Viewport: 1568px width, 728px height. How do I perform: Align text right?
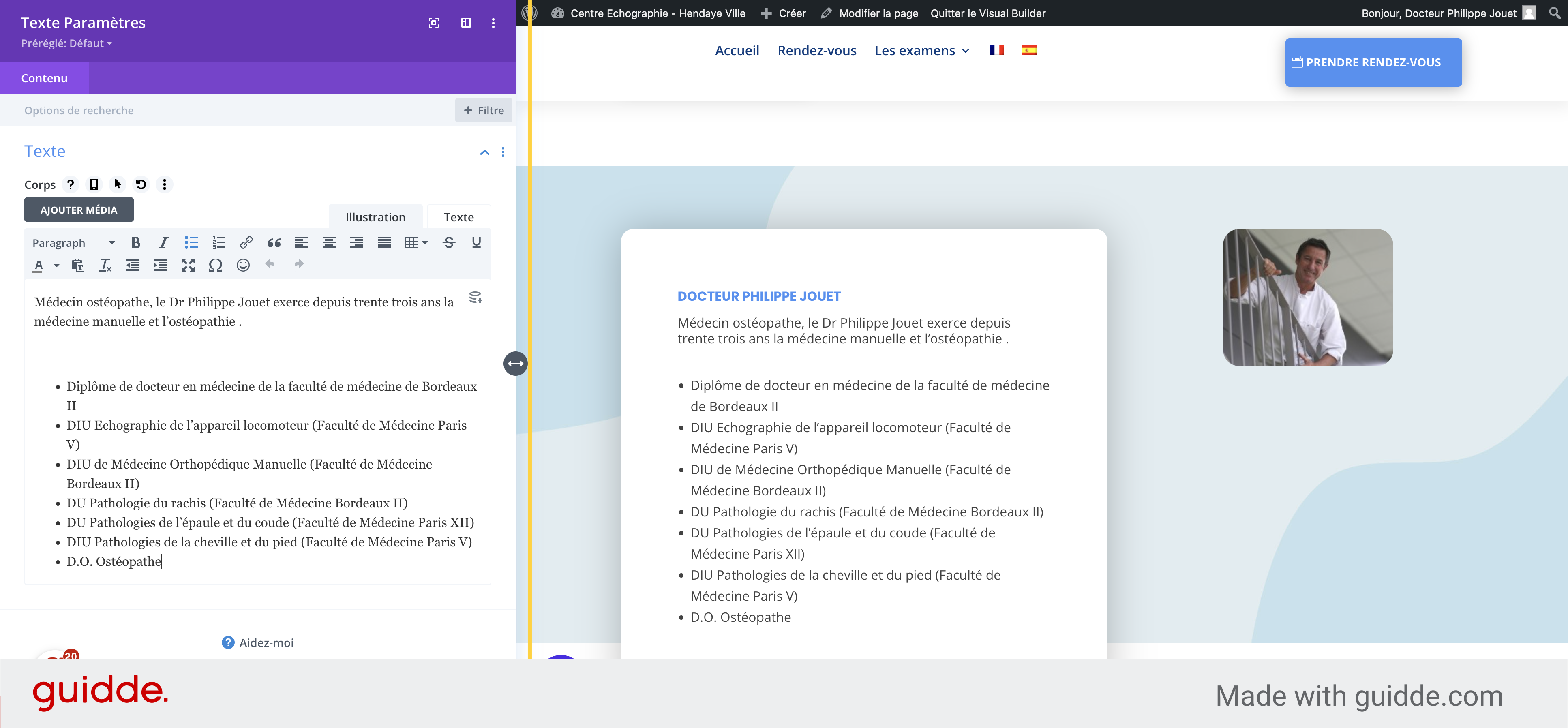tap(357, 243)
